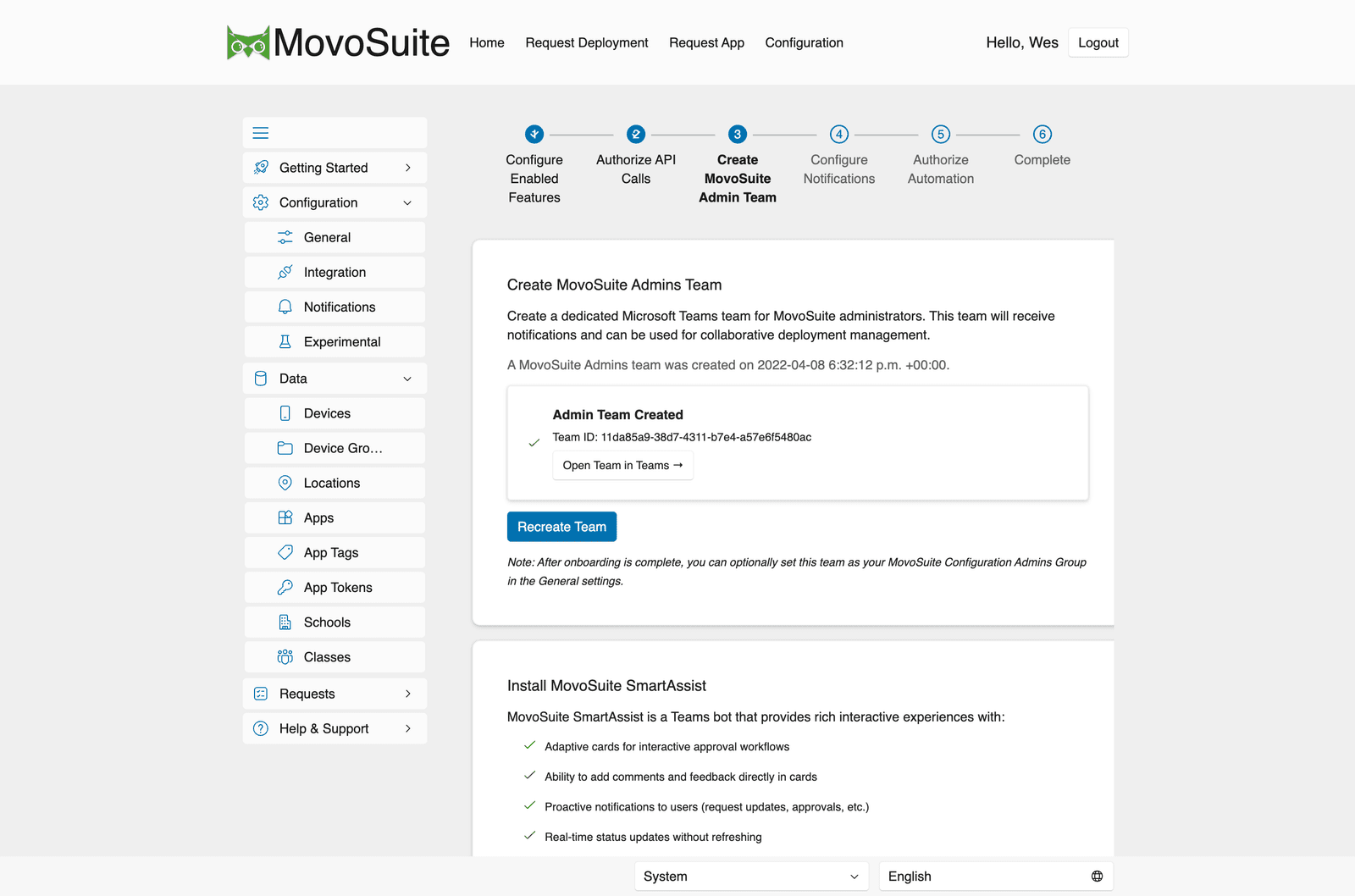Collapse the Configuration section chevron
The width and height of the screenshot is (1355, 896).
pos(407,202)
